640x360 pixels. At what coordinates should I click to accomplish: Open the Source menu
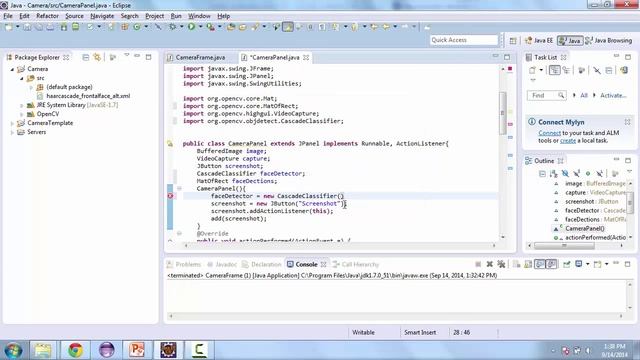[74, 16]
